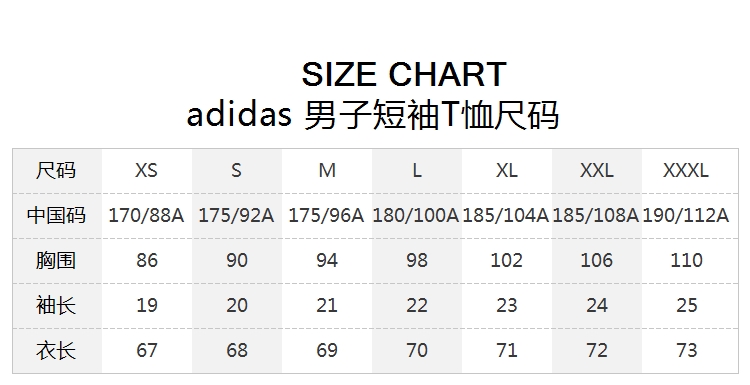Click the 中国码 row label
Image resolution: width=750 pixels, height=385 pixels.
(x=56, y=215)
